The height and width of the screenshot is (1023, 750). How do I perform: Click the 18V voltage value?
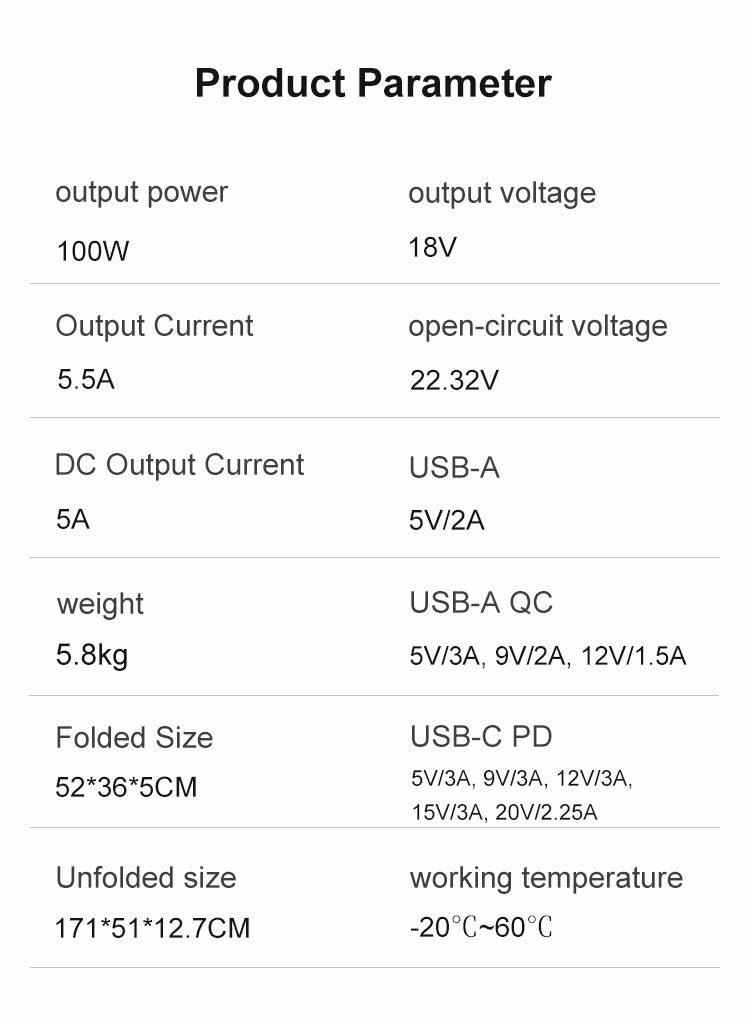(432, 247)
